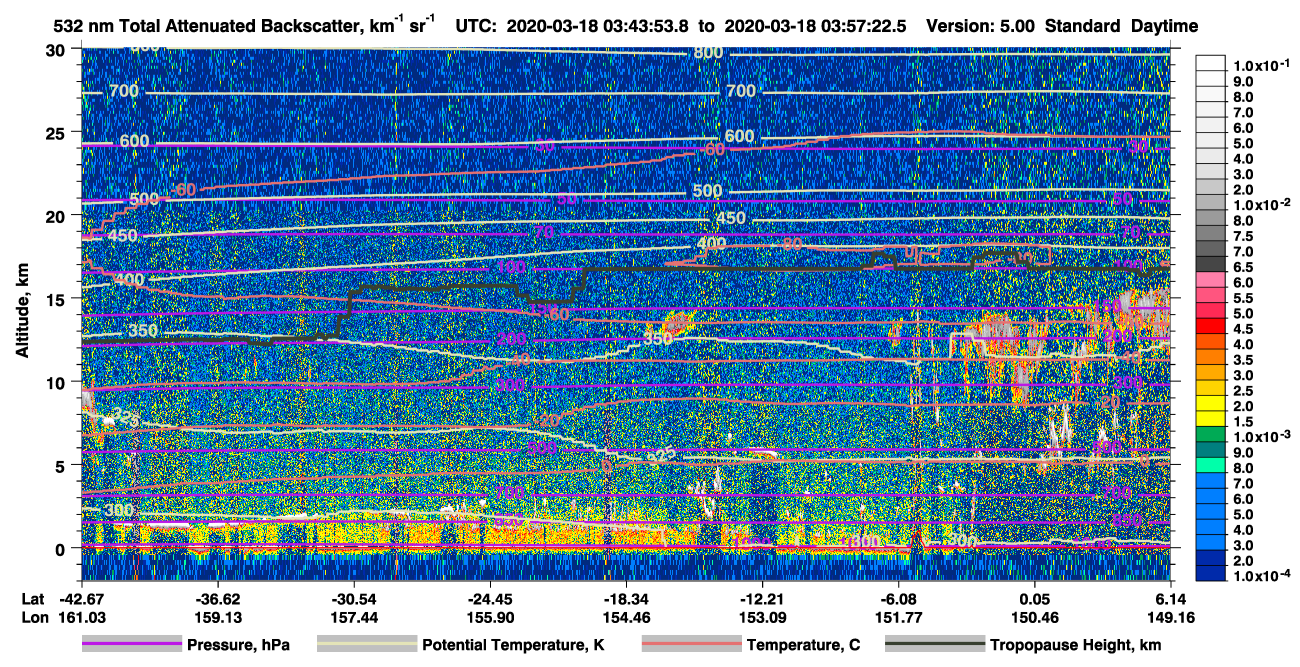This screenshot has height=667, width=1300.
Task: Click the longitude value 154.46
Action: [626, 617]
